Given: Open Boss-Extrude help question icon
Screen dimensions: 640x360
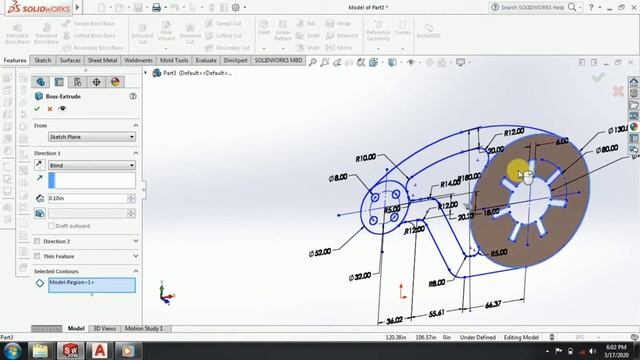Looking at the screenshot, I should click(133, 96).
